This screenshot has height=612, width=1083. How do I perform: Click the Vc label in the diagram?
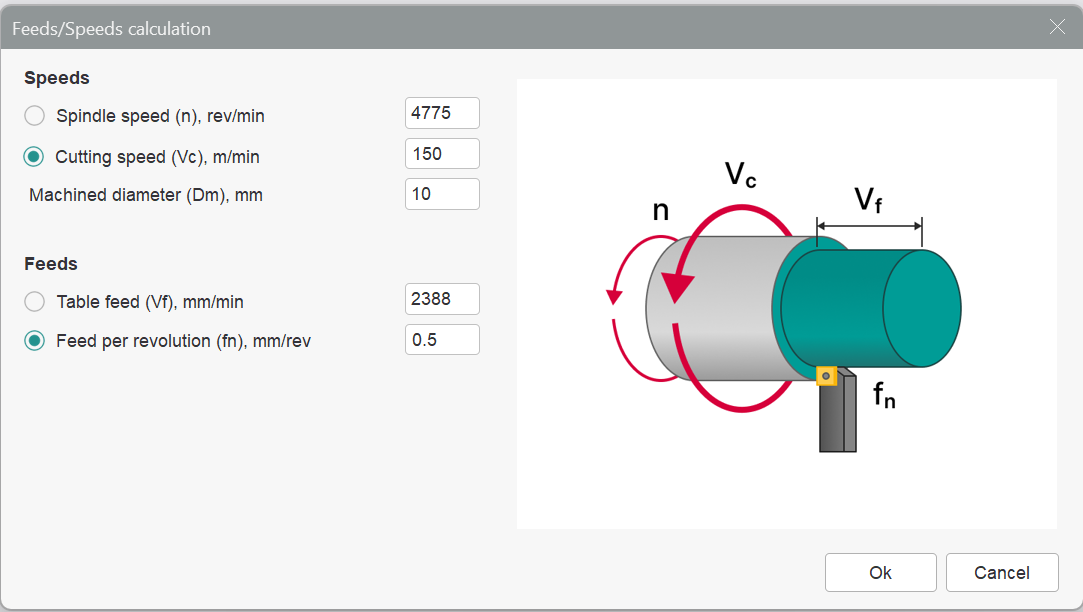(x=740, y=175)
